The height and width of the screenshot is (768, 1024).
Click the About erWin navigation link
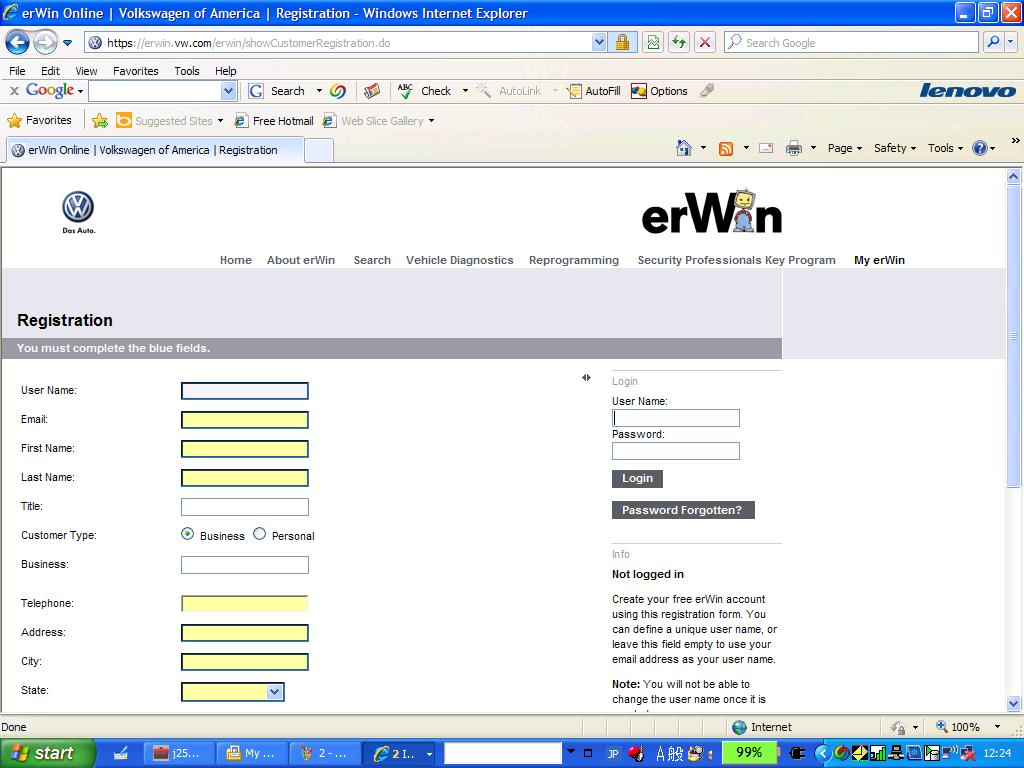coord(300,260)
